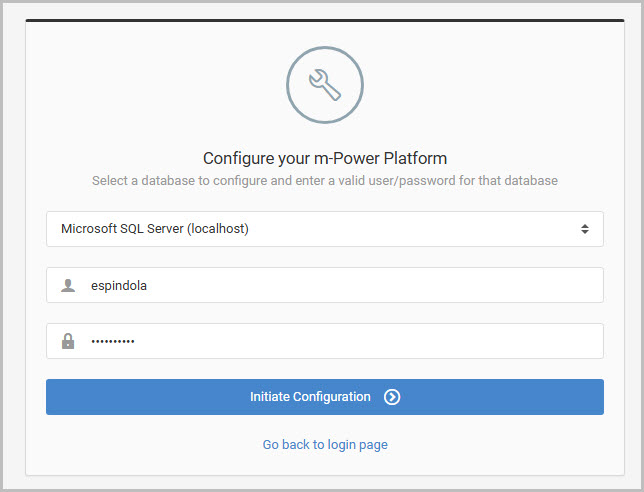Focus the masked password field
This screenshot has width=644, height=492.
[325, 341]
